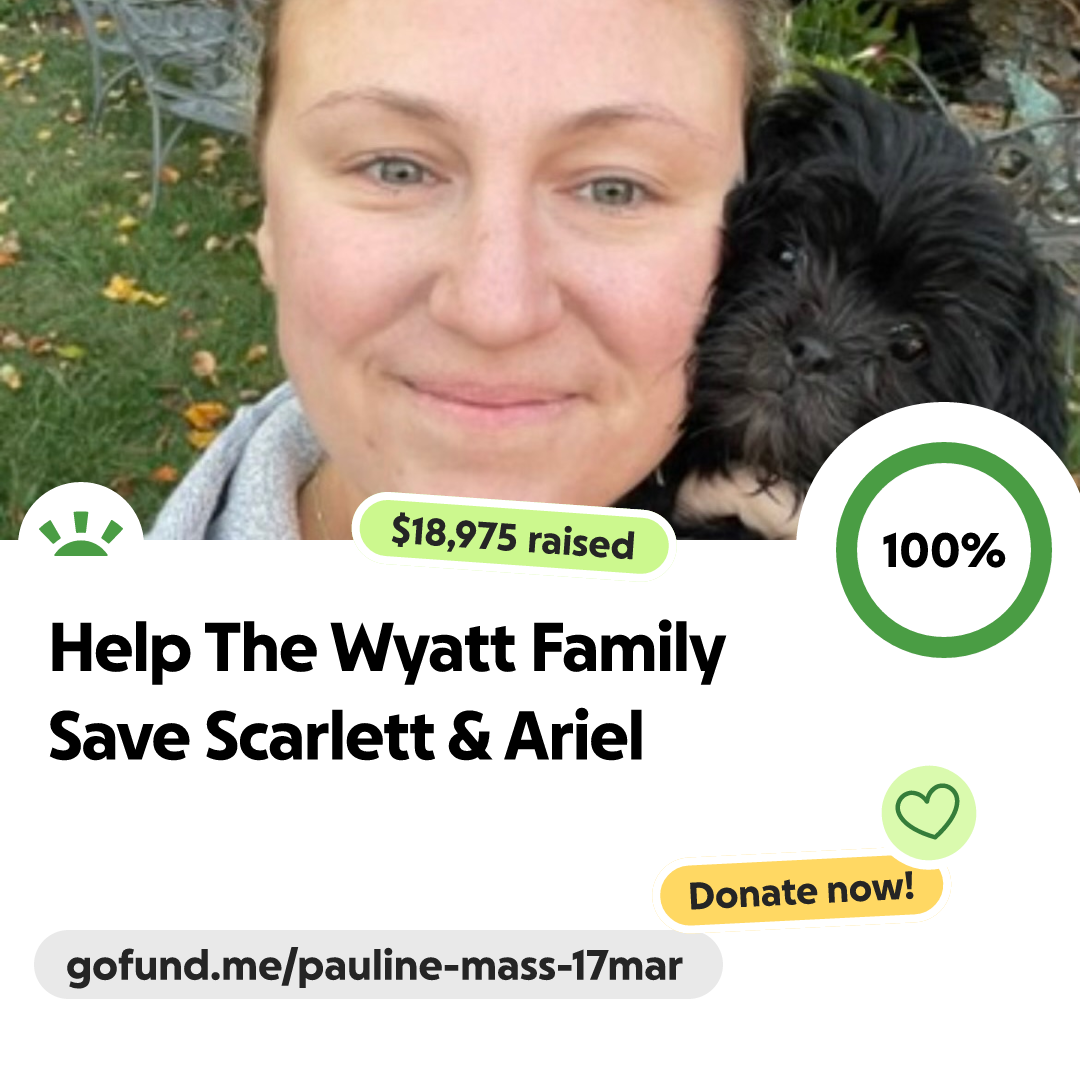Image resolution: width=1080 pixels, height=1080 pixels.
Task: Click the ampersand in the campaign title
Action: coord(469,736)
